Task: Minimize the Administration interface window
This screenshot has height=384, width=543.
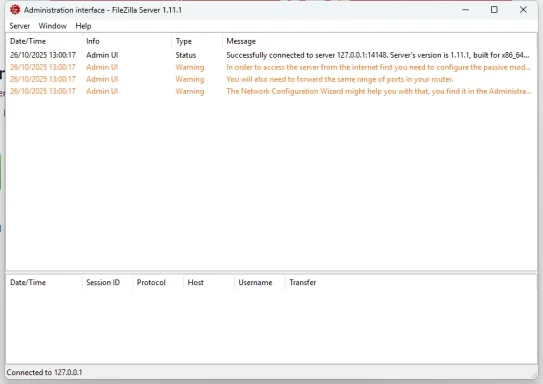Action: pos(465,10)
